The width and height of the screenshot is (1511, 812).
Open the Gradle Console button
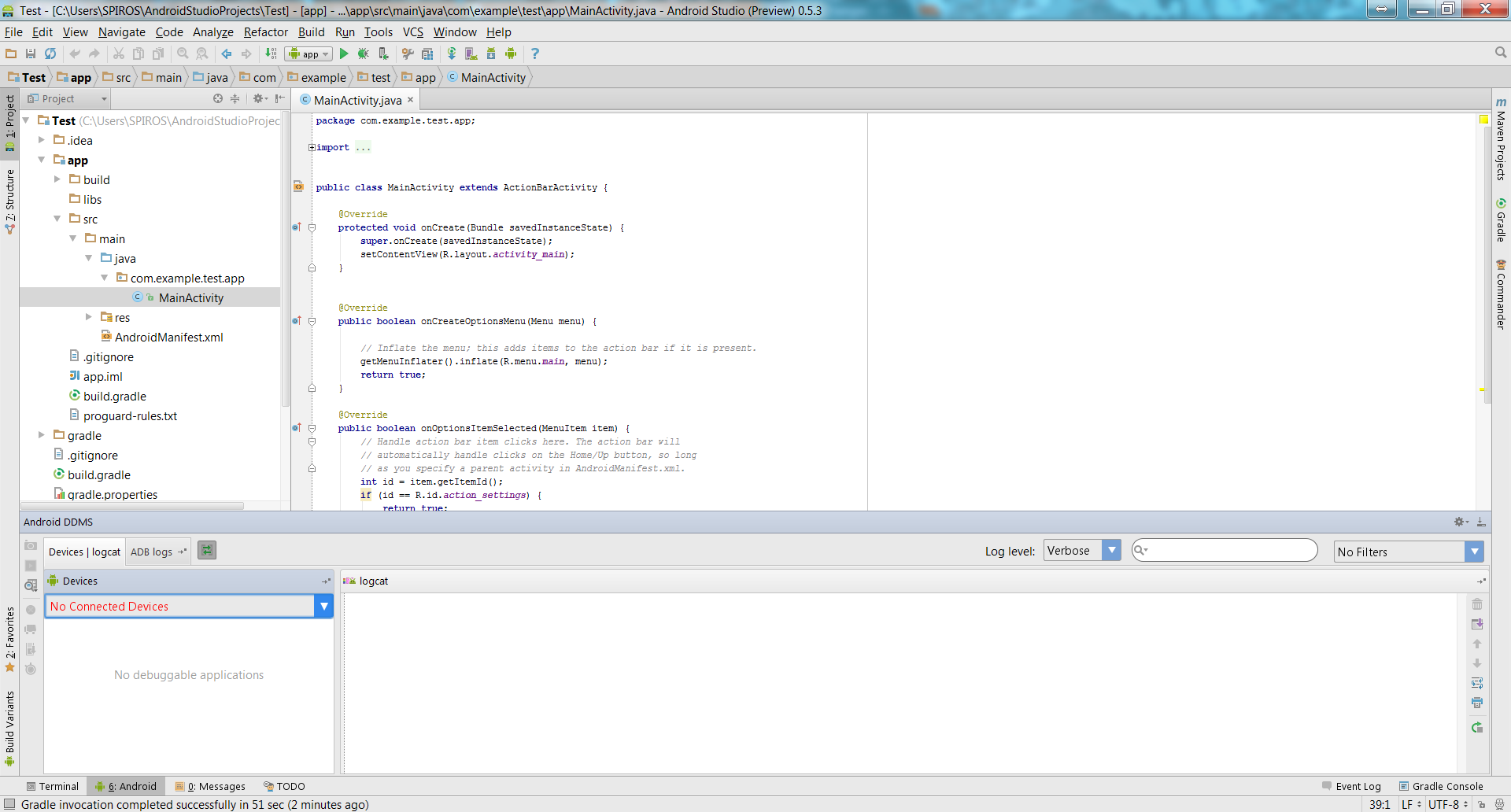1441,786
